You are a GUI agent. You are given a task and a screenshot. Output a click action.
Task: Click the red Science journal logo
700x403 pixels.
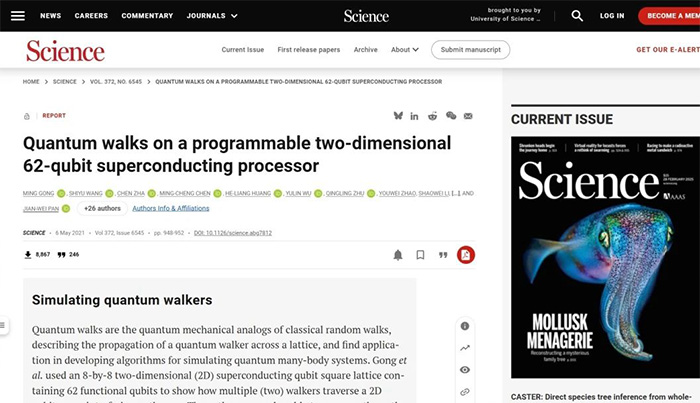tap(65, 51)
